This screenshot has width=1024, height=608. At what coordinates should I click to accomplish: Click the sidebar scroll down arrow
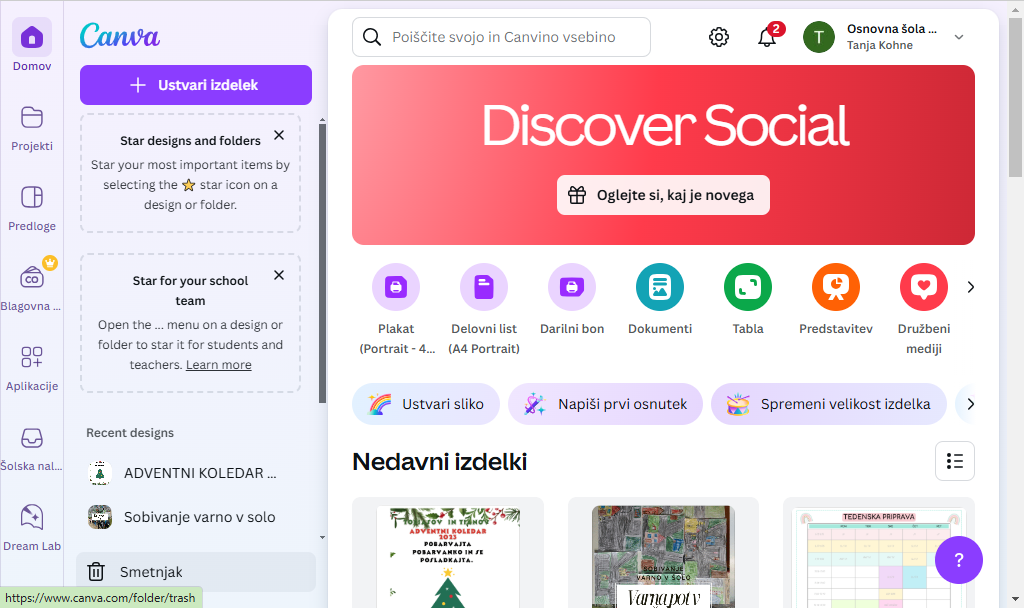pos(322,537)
